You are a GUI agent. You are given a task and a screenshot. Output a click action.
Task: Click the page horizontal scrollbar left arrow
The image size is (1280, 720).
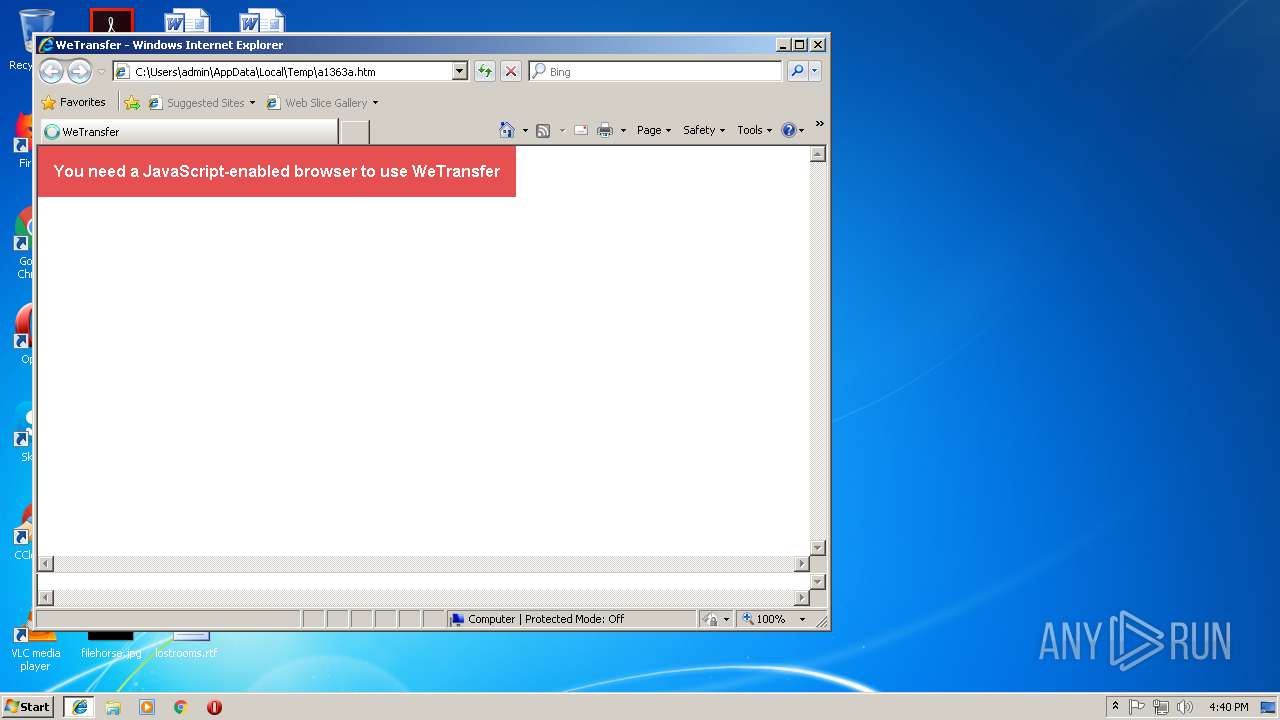tap(45, 564)
